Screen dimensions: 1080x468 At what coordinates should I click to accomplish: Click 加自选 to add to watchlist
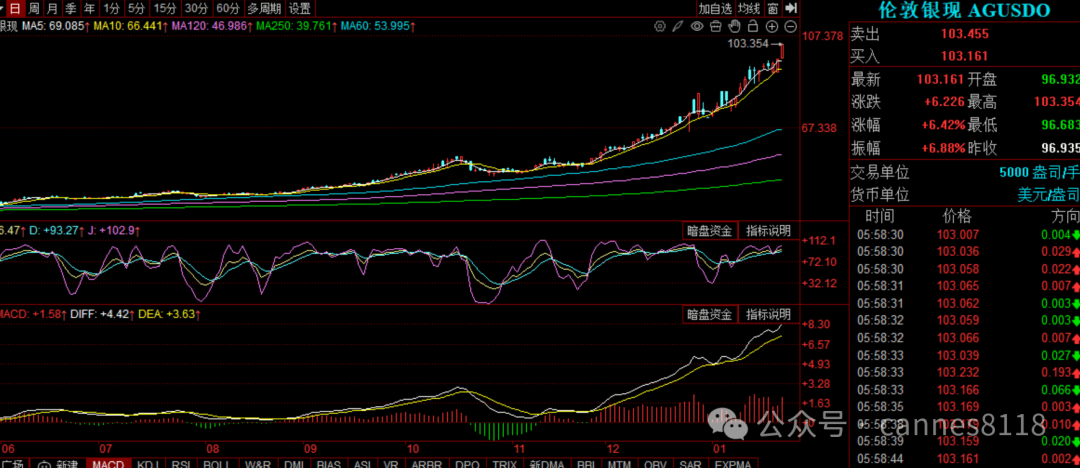point(716,8)
